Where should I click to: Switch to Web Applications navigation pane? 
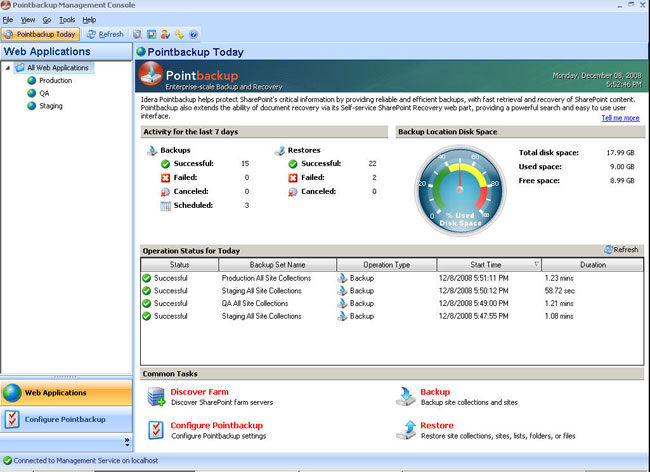[66, 393]
